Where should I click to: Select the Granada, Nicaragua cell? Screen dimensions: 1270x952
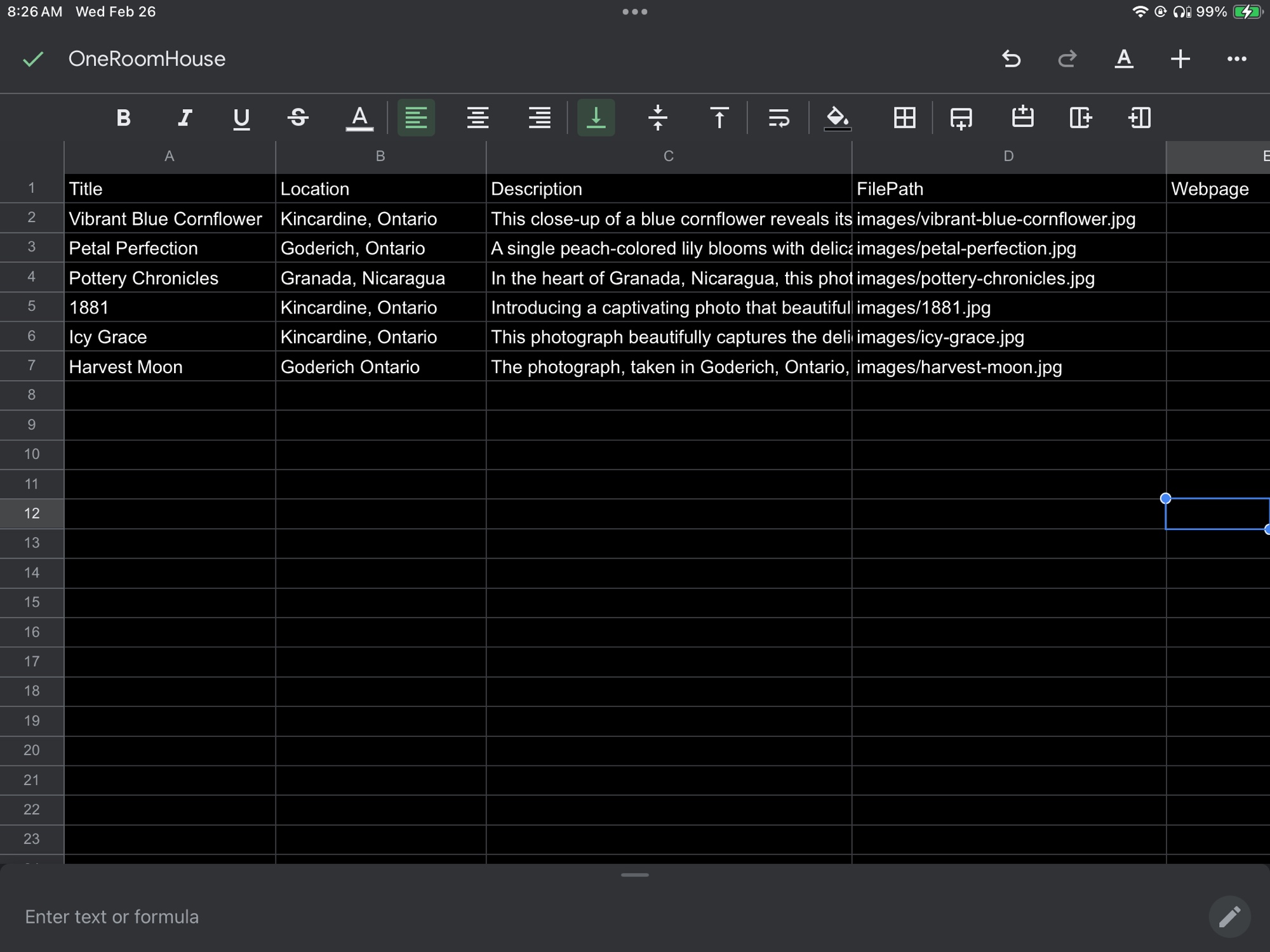pos(380,278)
